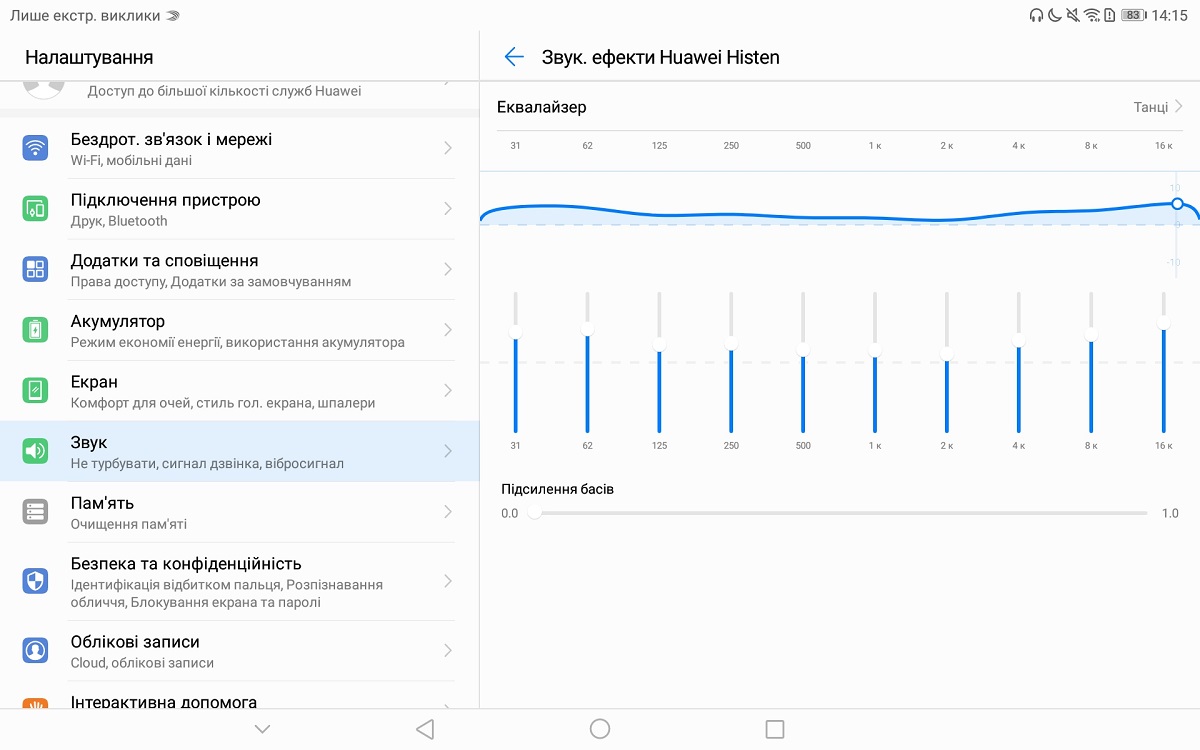Tap the recent apps square button

pos(774,729)
